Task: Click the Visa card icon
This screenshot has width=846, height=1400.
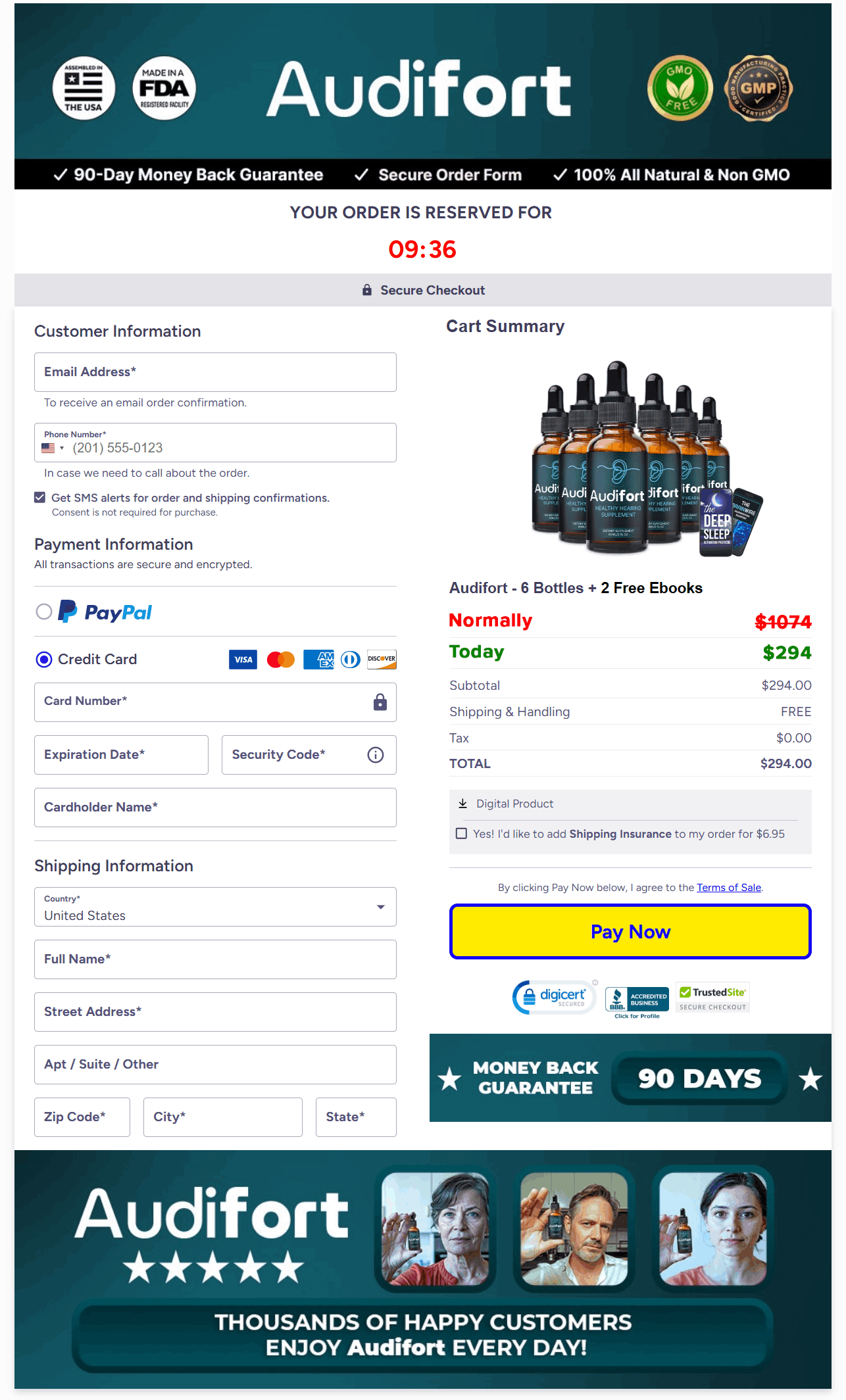Action: 243,660
